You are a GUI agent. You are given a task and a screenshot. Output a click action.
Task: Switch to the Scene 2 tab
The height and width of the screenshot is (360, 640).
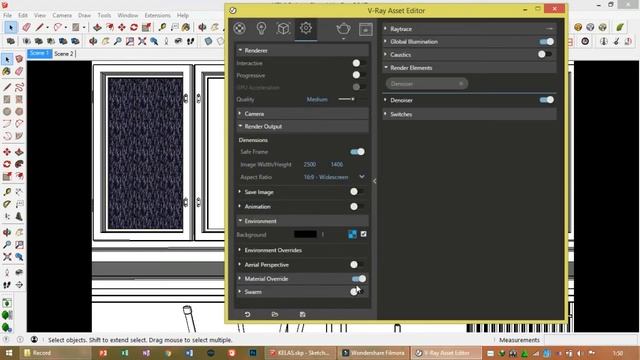coord(64,53)
